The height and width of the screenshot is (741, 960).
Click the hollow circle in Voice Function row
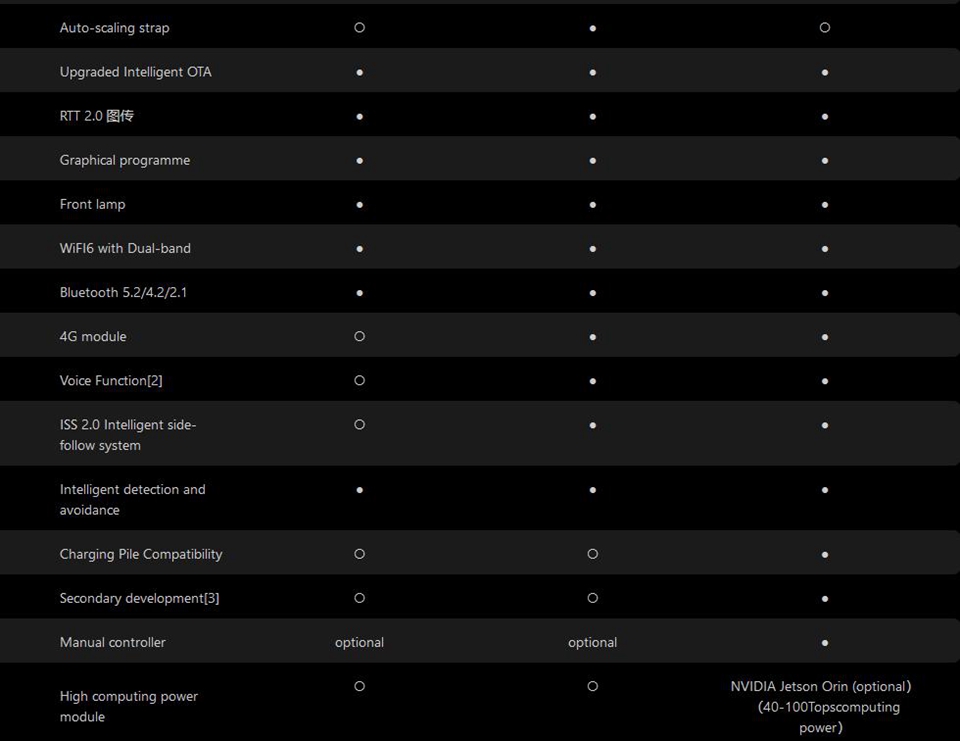click(360, 381)
